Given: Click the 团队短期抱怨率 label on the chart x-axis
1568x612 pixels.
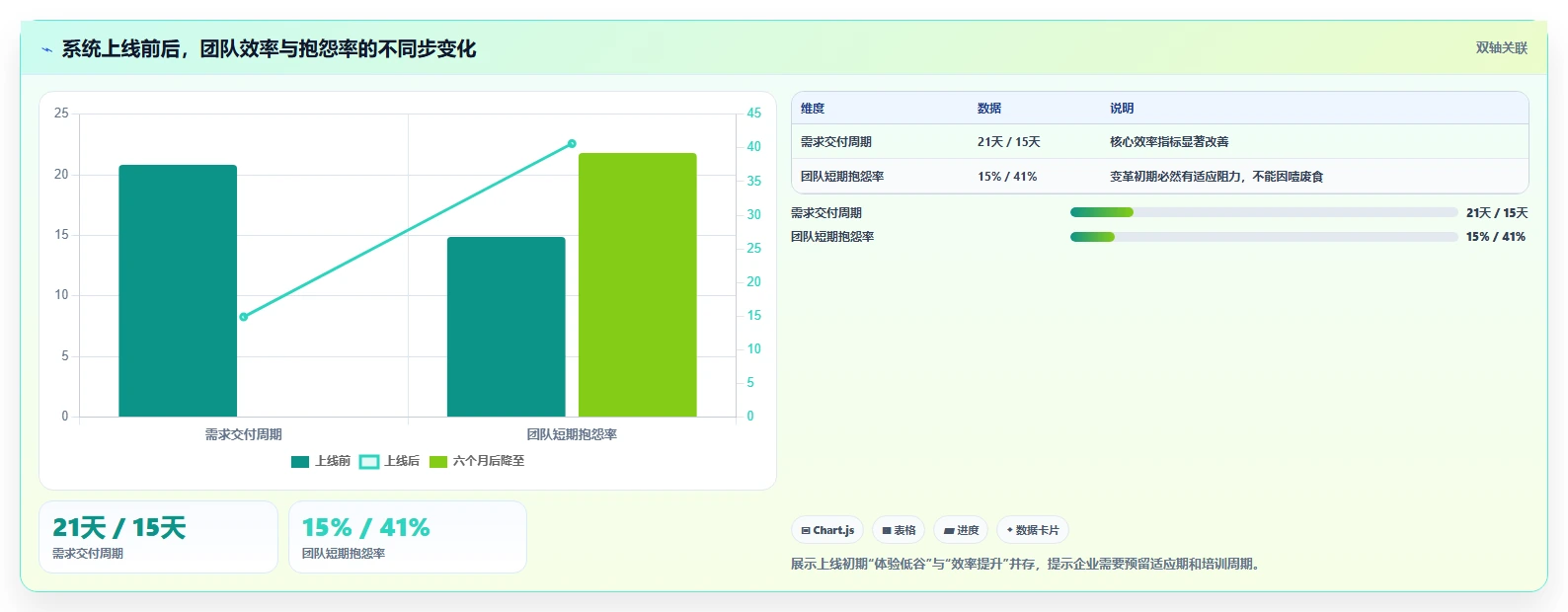Looking at the screenshot, I should point(572,434).
